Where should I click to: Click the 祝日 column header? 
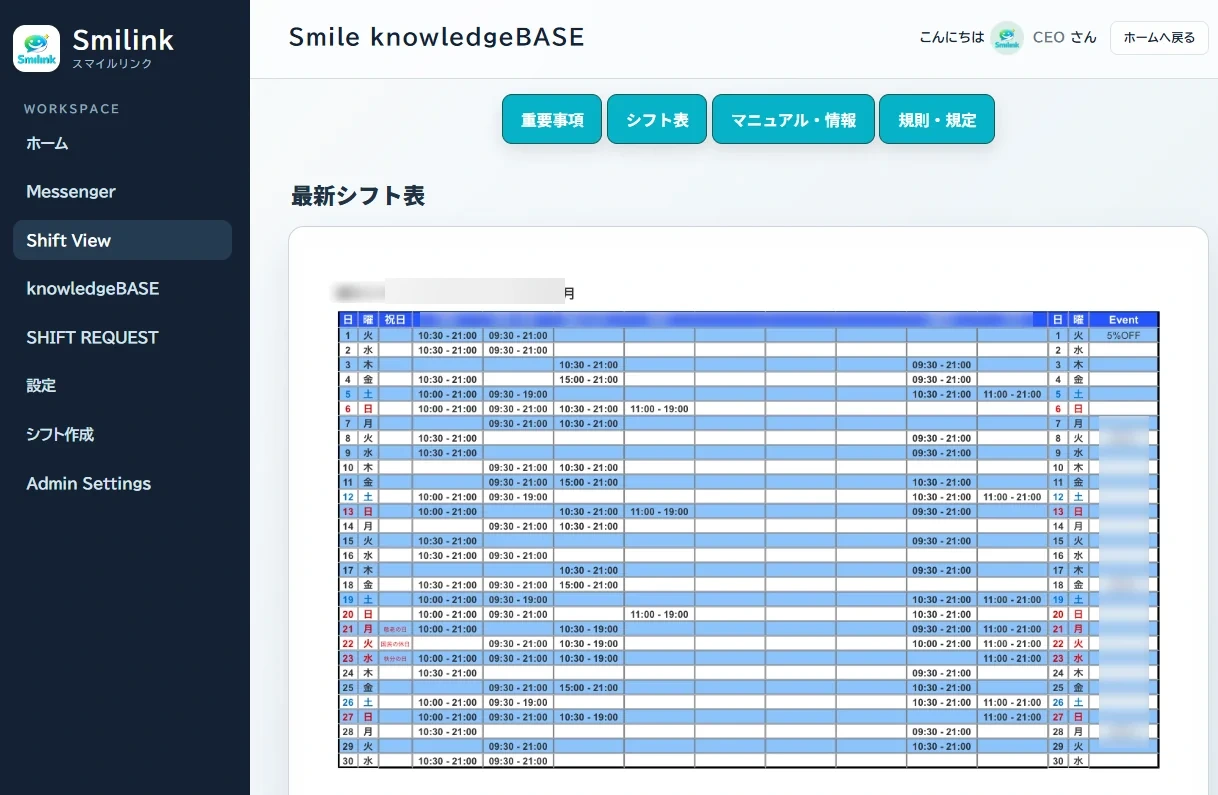point(395,320)
